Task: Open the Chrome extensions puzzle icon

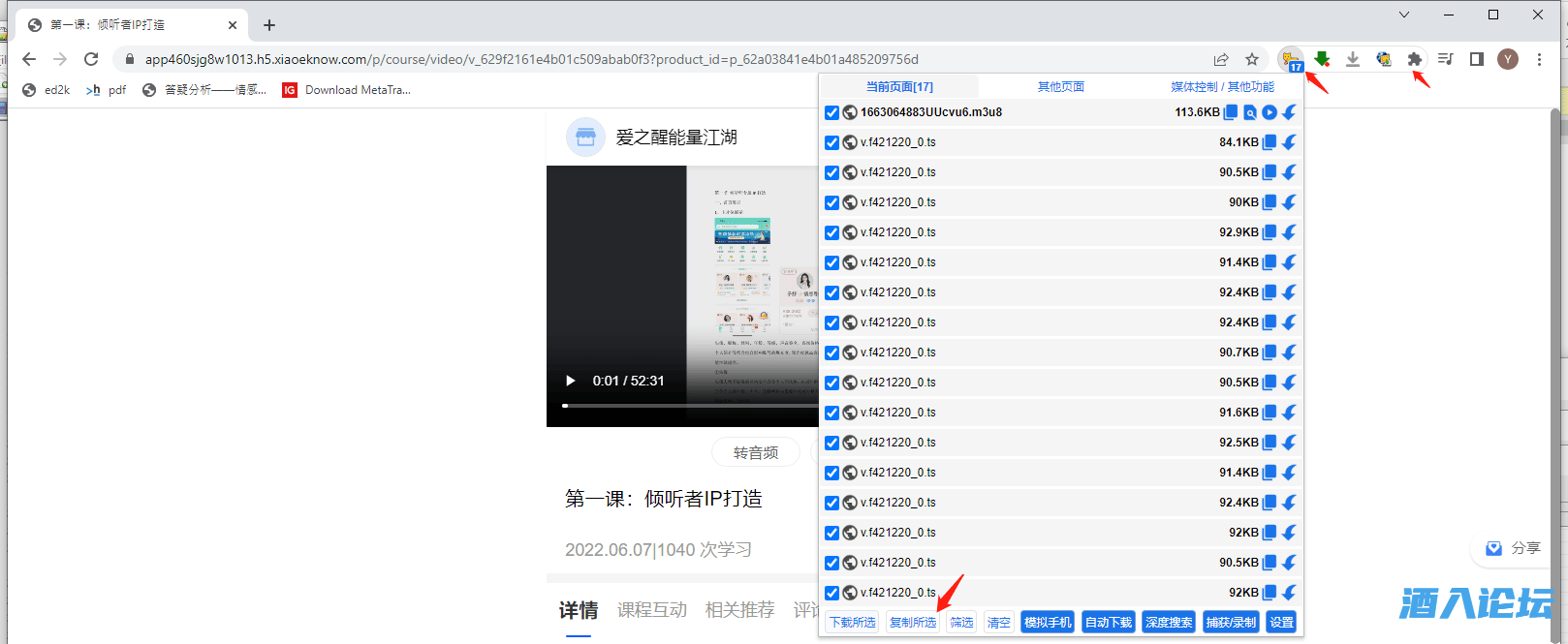Action: 1414,59
